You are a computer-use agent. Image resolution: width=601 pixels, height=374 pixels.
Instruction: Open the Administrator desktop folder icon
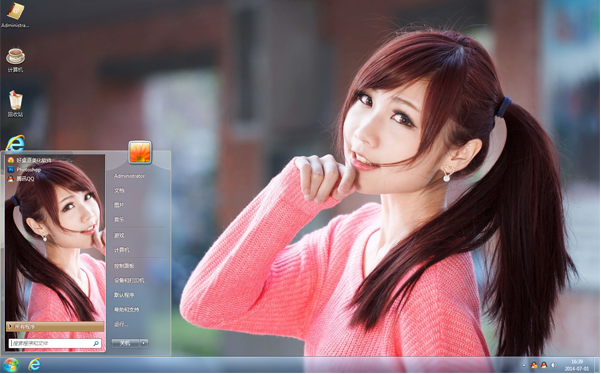point(15,15)
